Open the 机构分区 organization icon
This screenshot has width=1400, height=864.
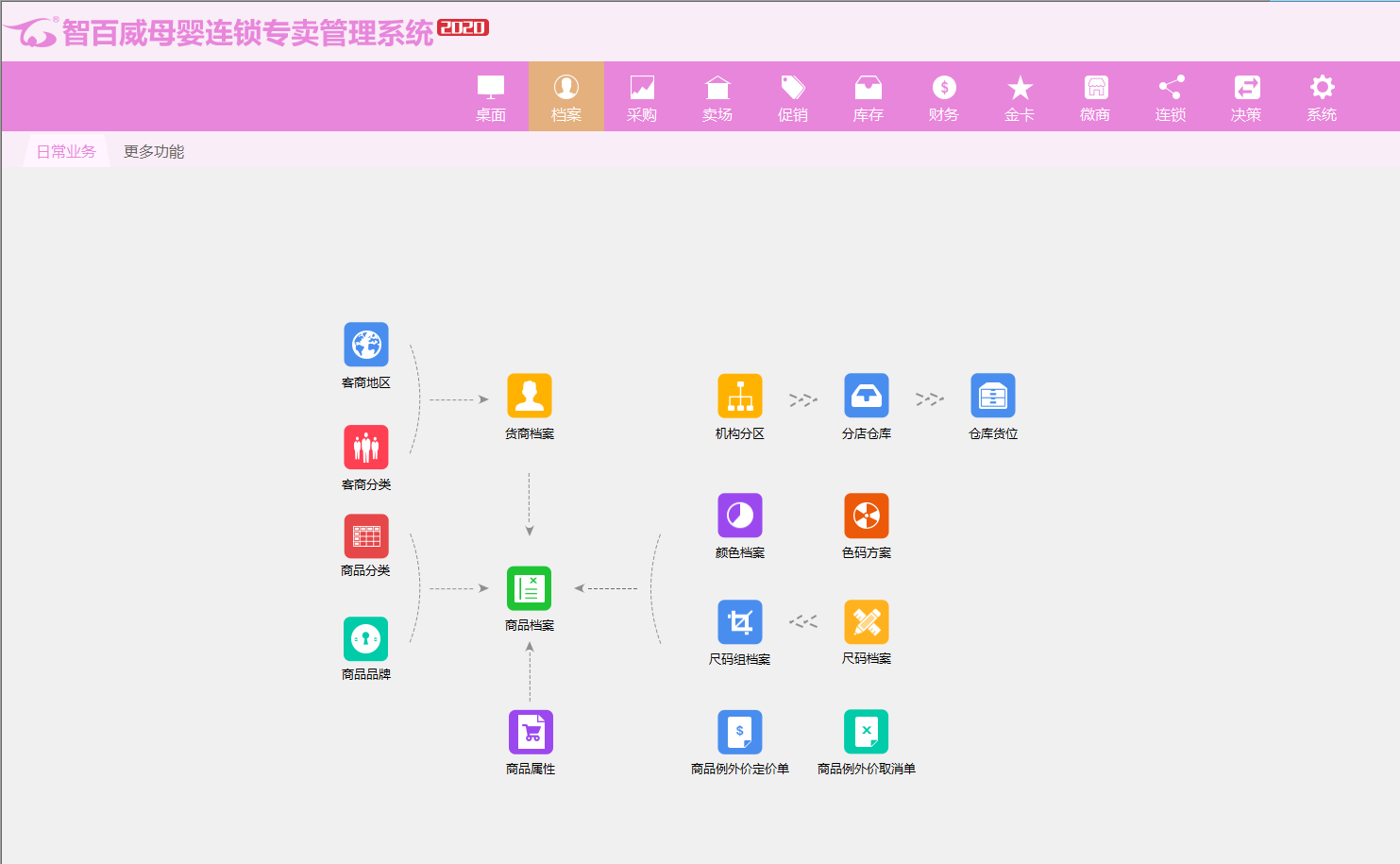(739, 396)
